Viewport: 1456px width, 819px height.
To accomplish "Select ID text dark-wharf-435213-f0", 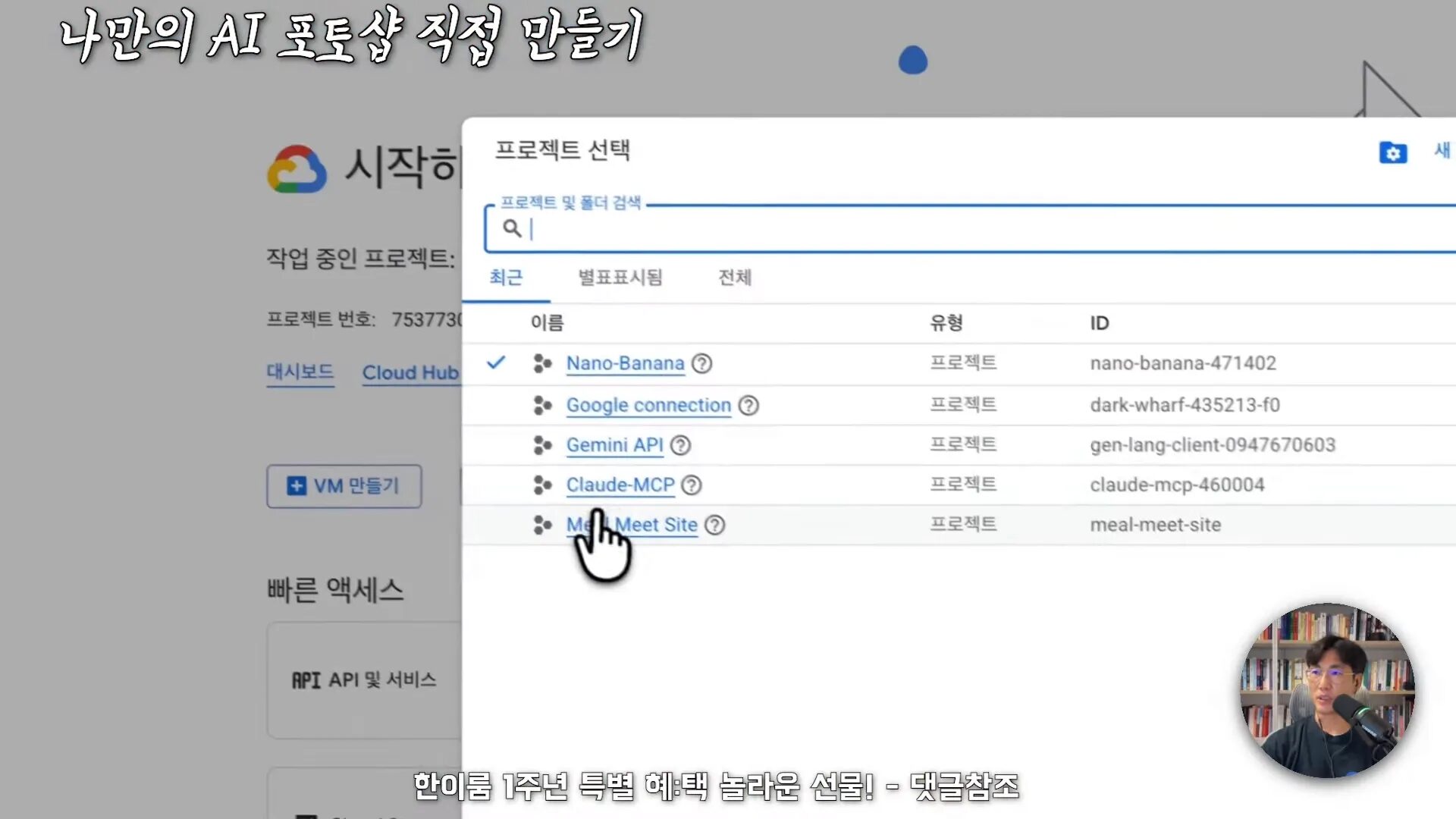I will (x=1185, y=405).
